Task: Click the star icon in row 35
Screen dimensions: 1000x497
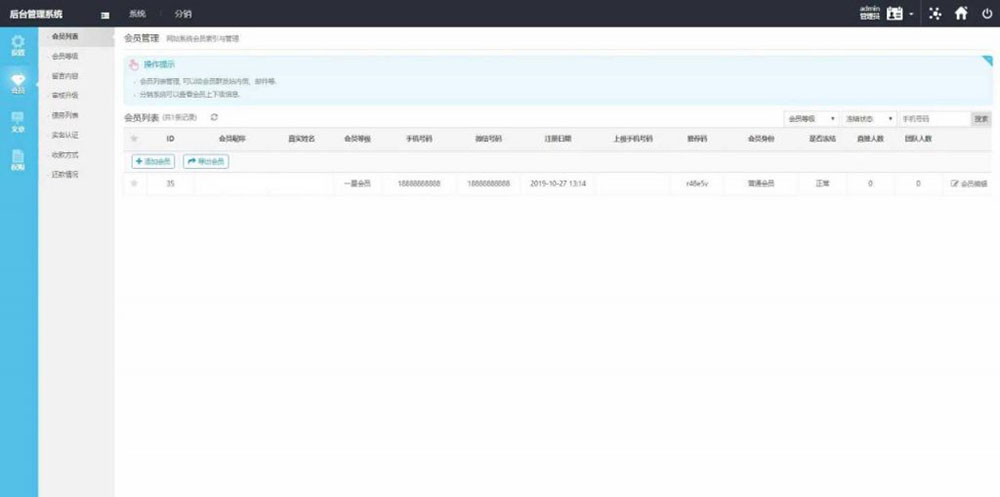Action: (134, 184)
